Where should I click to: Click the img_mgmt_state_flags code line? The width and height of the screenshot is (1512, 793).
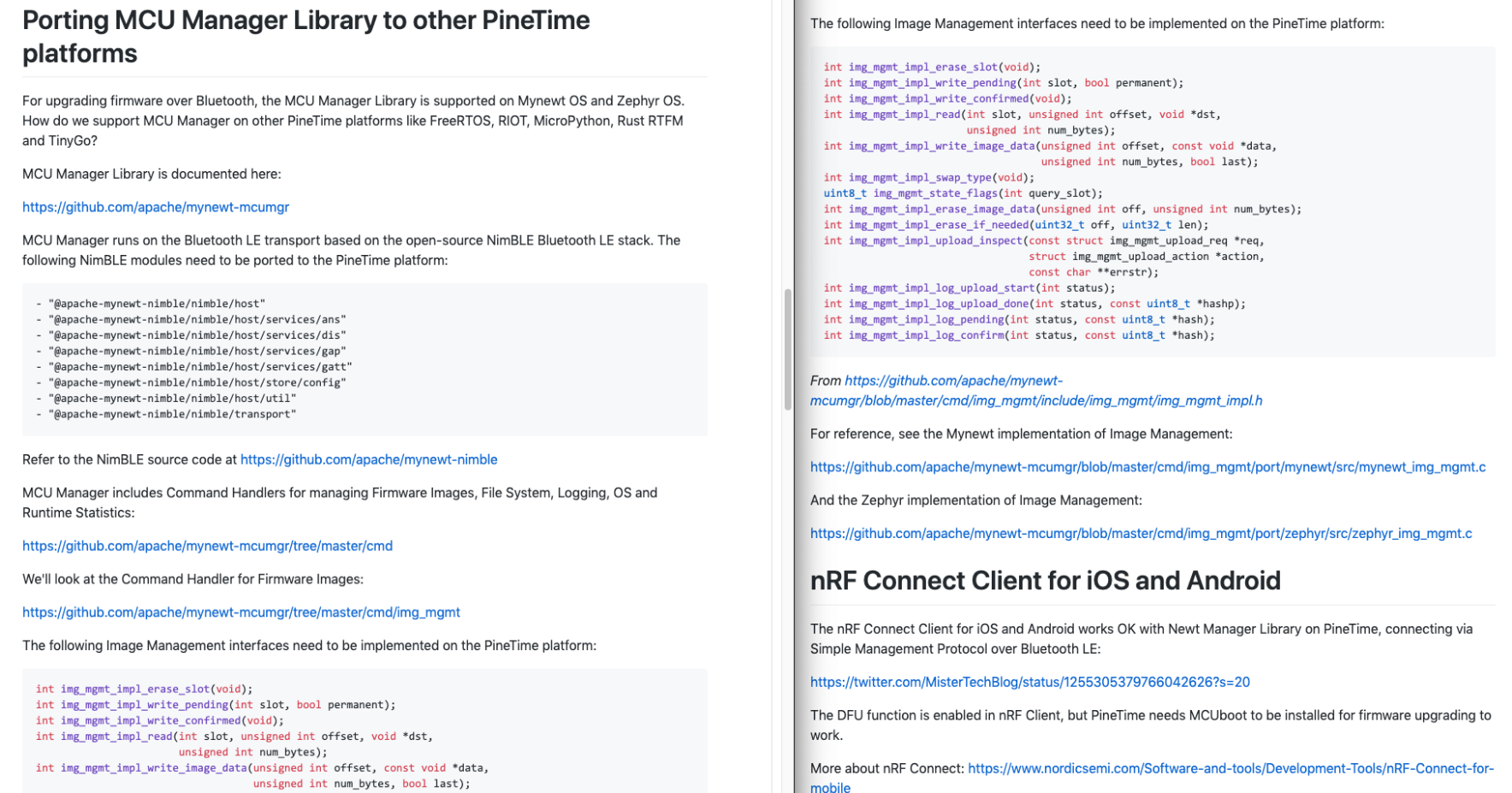point(963,193)
